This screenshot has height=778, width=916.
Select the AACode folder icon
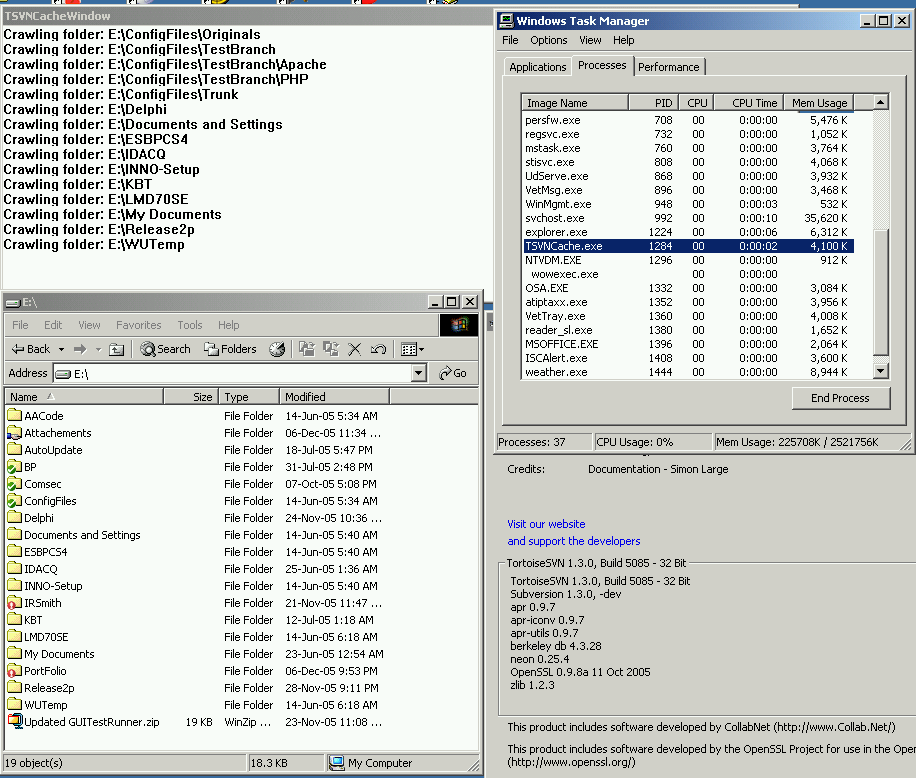coord(15,415)
